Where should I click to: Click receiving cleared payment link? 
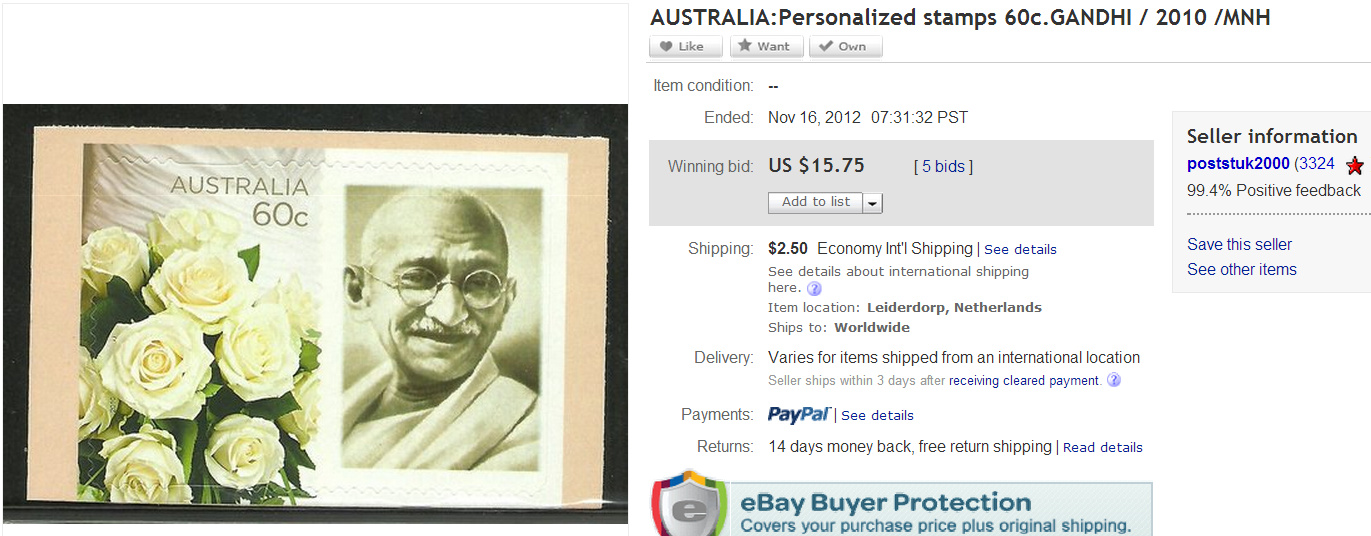click(x=1024, y=381)
